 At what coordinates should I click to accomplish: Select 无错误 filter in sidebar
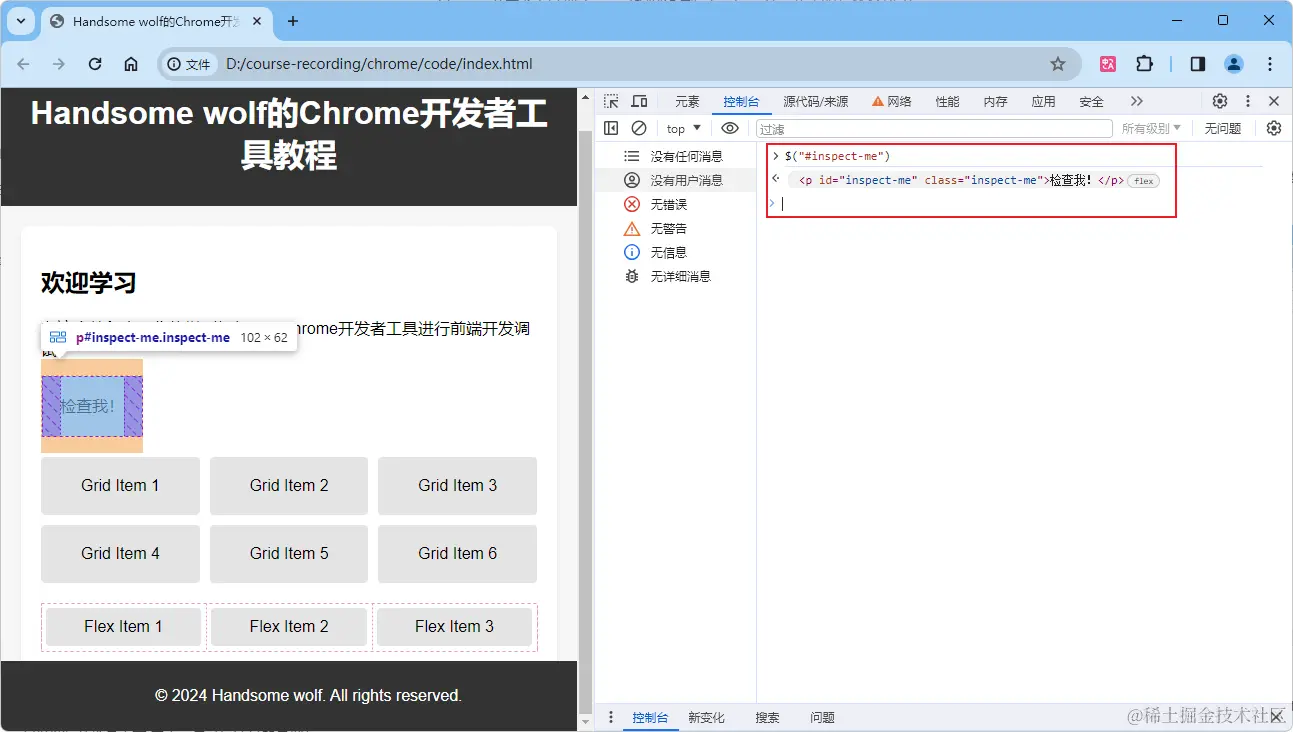[x=675, y=204]
